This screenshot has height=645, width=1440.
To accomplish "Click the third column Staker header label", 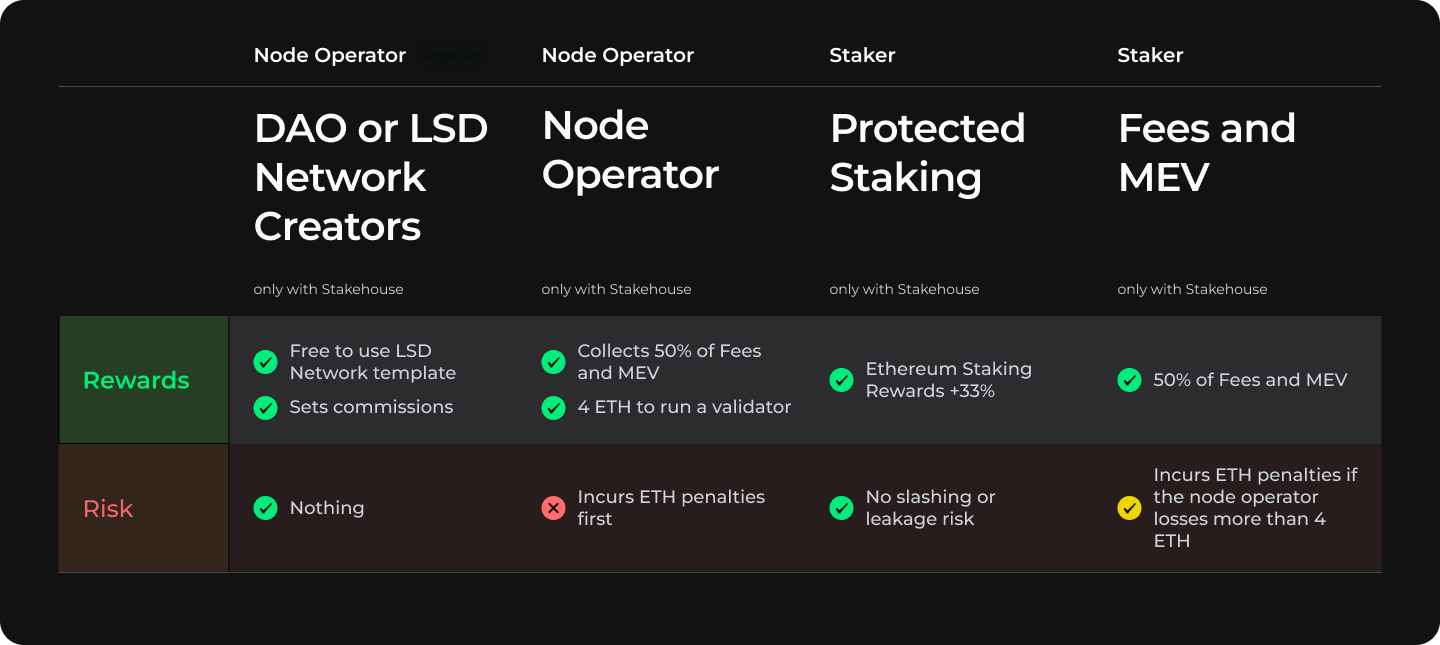I will (x=862, y=55).
